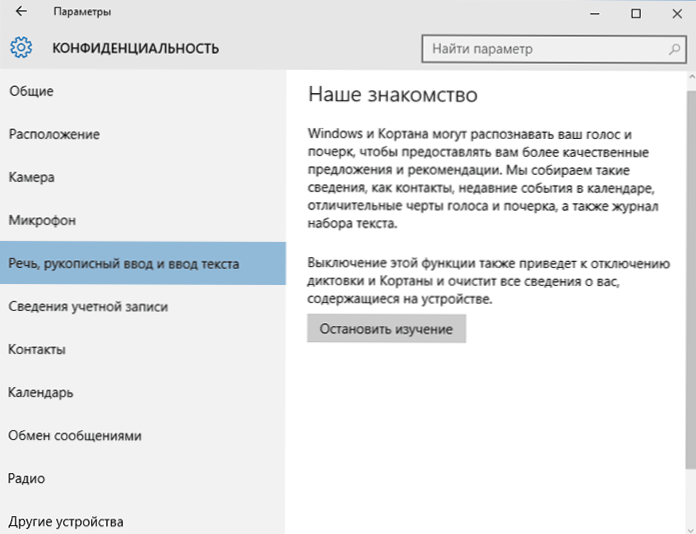This screenshot has width=696, height=534.
Task: Open Обмен сообщениями section
Action: 143,435
